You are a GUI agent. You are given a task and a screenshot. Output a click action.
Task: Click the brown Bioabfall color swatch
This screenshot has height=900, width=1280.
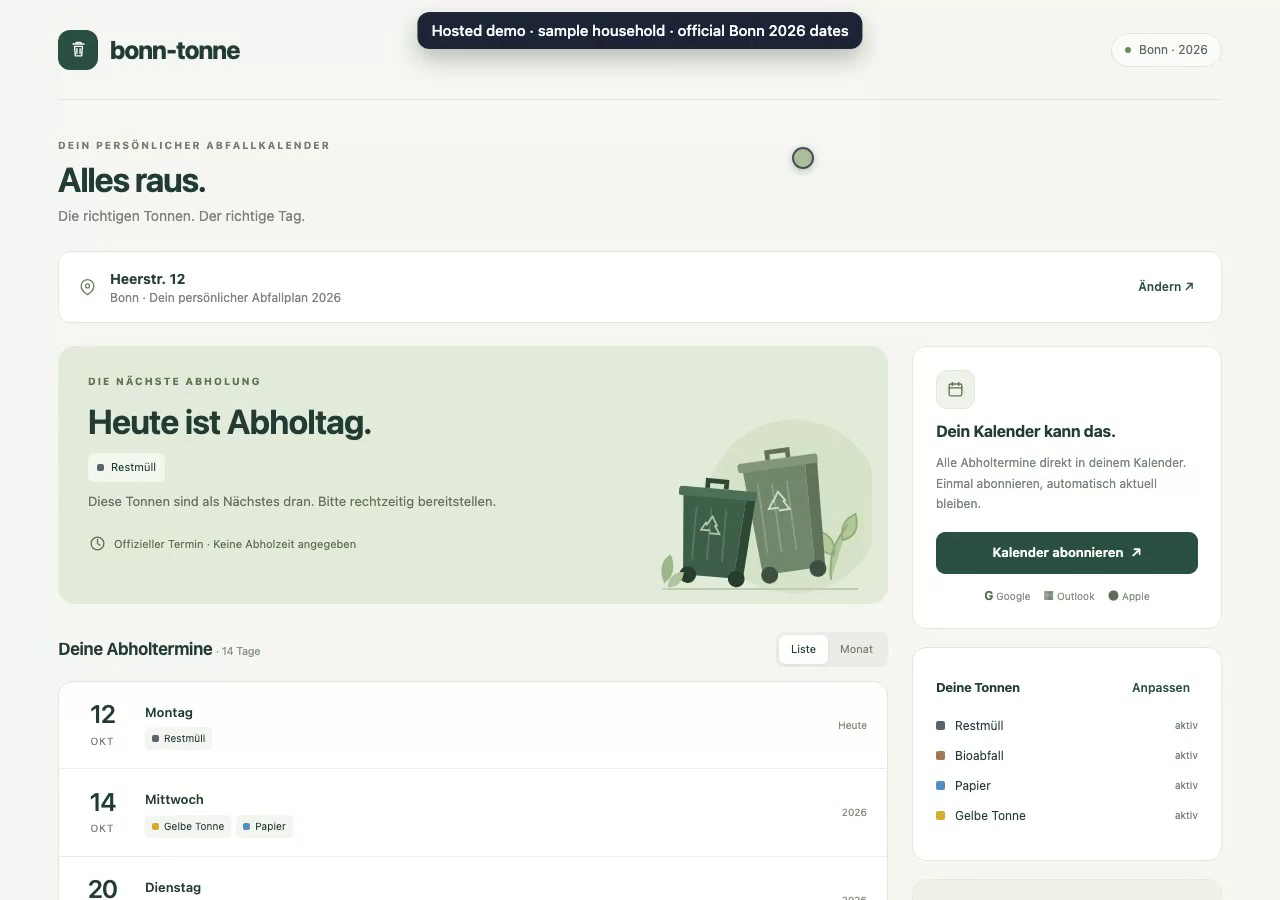pos(940,755)
